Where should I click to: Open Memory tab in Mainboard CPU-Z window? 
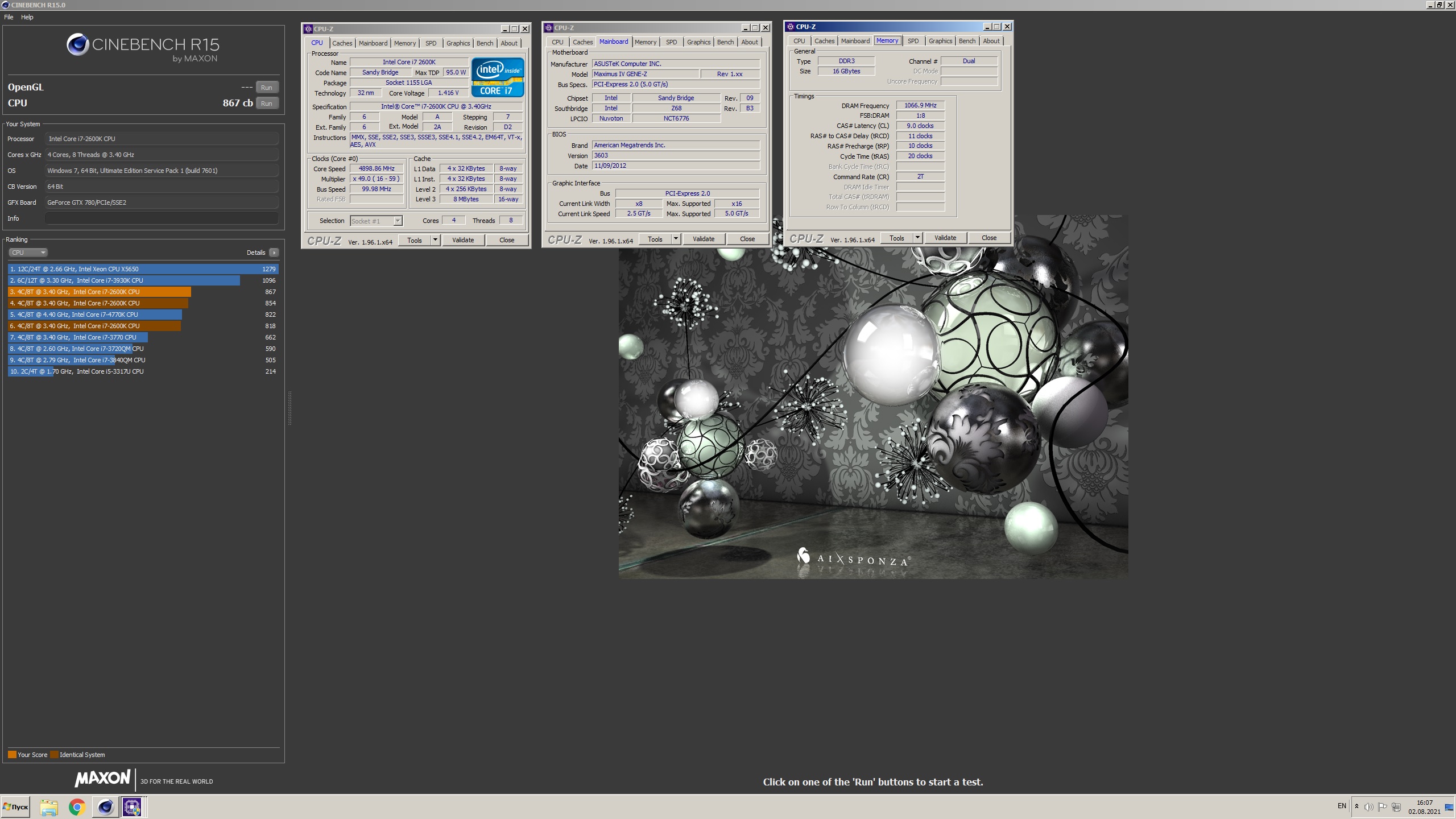pos(645,42)
